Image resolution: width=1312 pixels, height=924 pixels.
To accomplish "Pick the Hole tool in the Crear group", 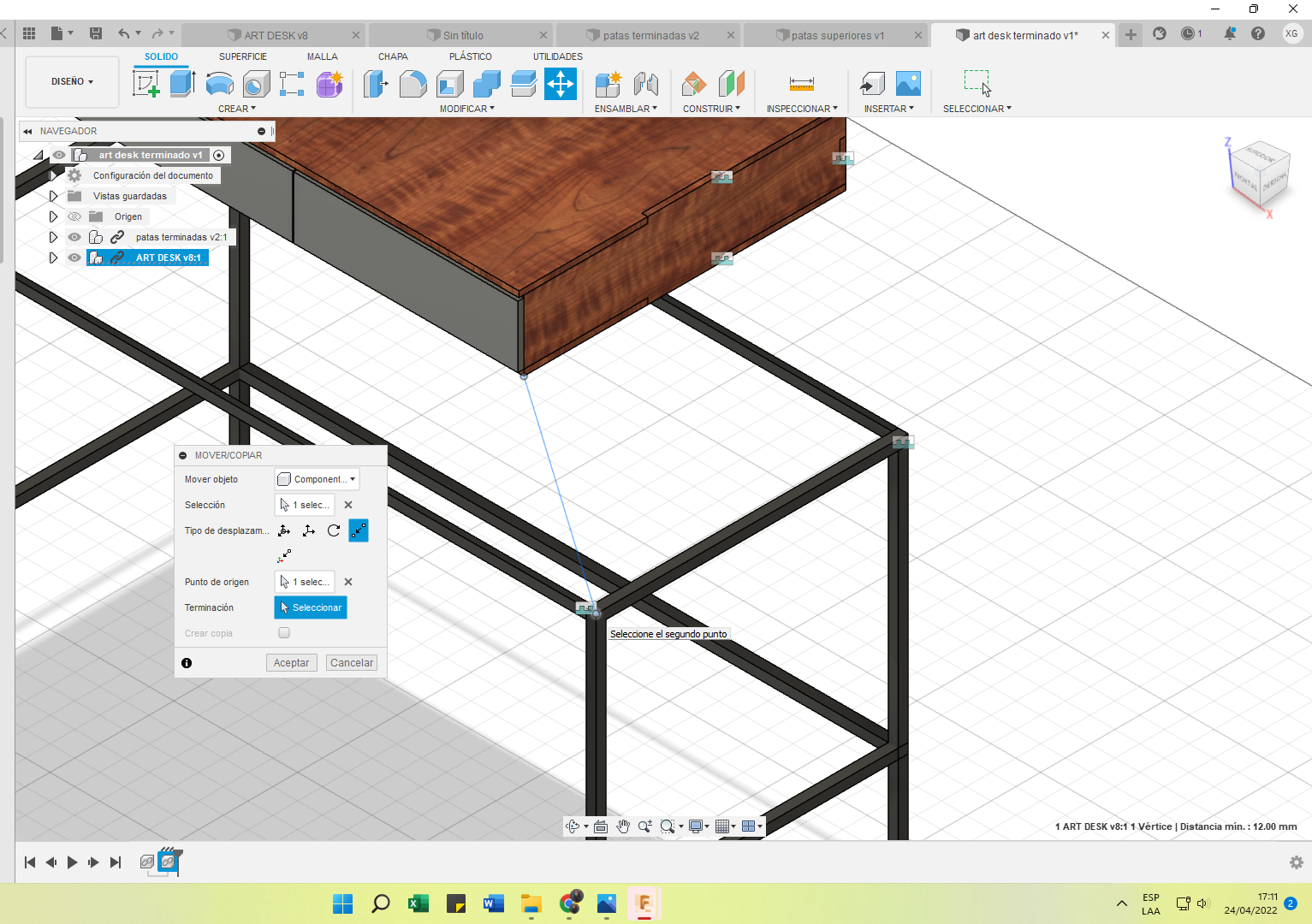I will [256, 84].
